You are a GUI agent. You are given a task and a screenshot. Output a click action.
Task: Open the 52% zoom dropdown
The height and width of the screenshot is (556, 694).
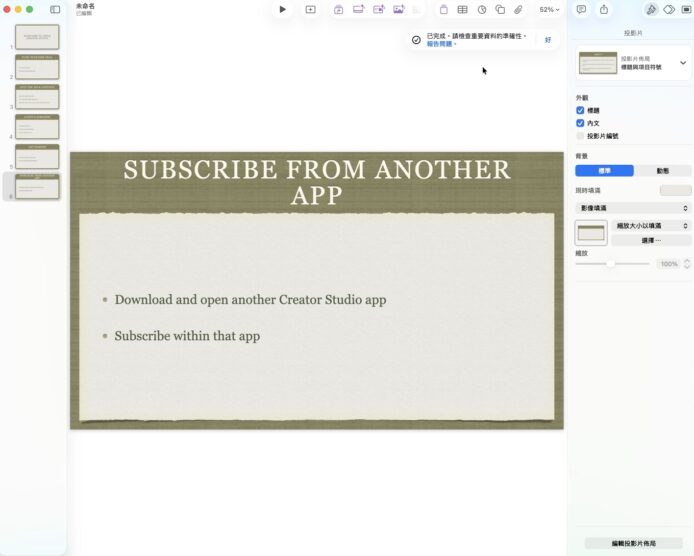pyautogui.click(x=549, y=9)
